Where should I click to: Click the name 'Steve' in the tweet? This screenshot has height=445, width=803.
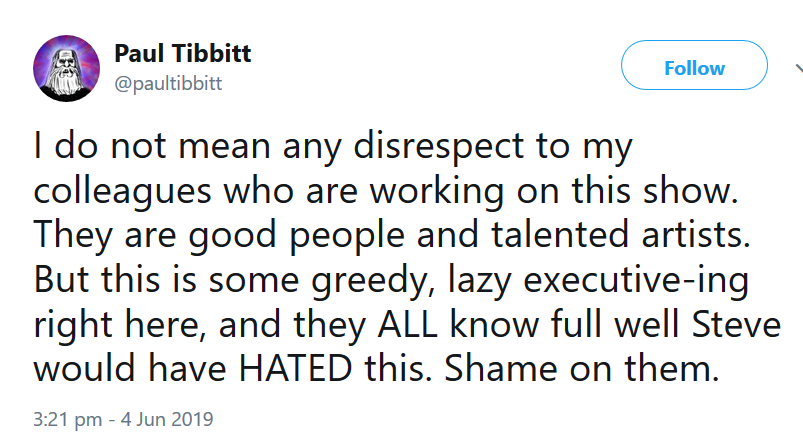(736, 325)
